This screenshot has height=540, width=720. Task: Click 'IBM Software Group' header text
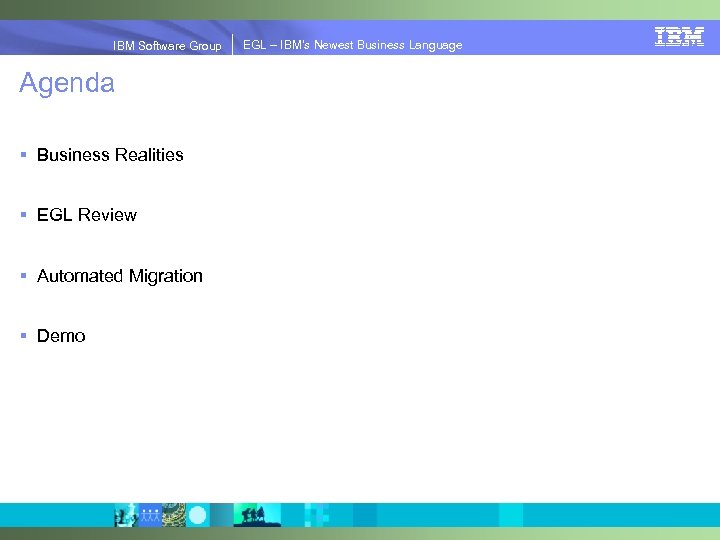coord(167,45)
